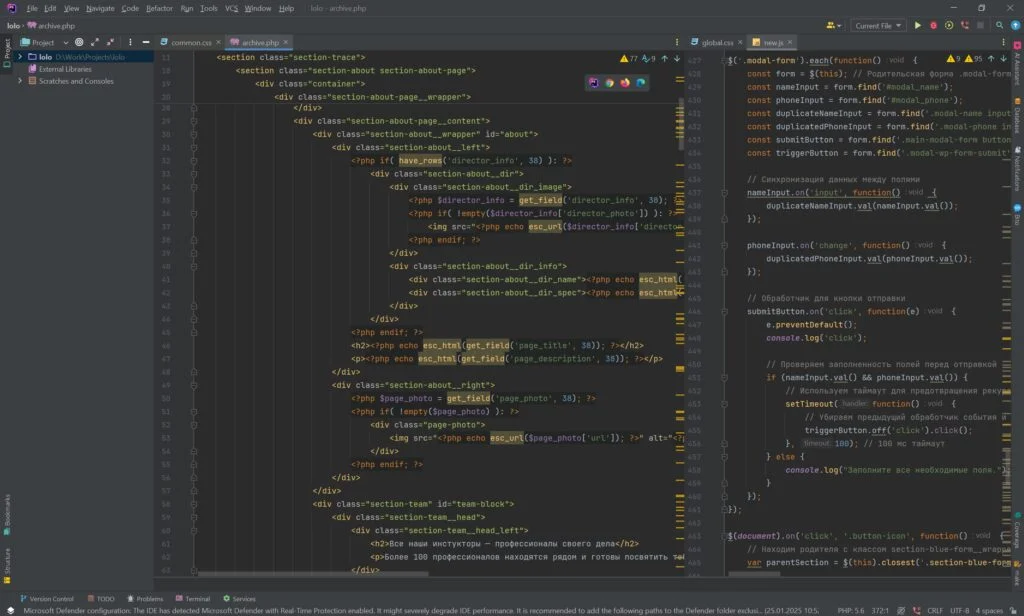Switch to the common.css tab
The width and height of the screenshot is (1024, 616).
(x=190, y=43)
